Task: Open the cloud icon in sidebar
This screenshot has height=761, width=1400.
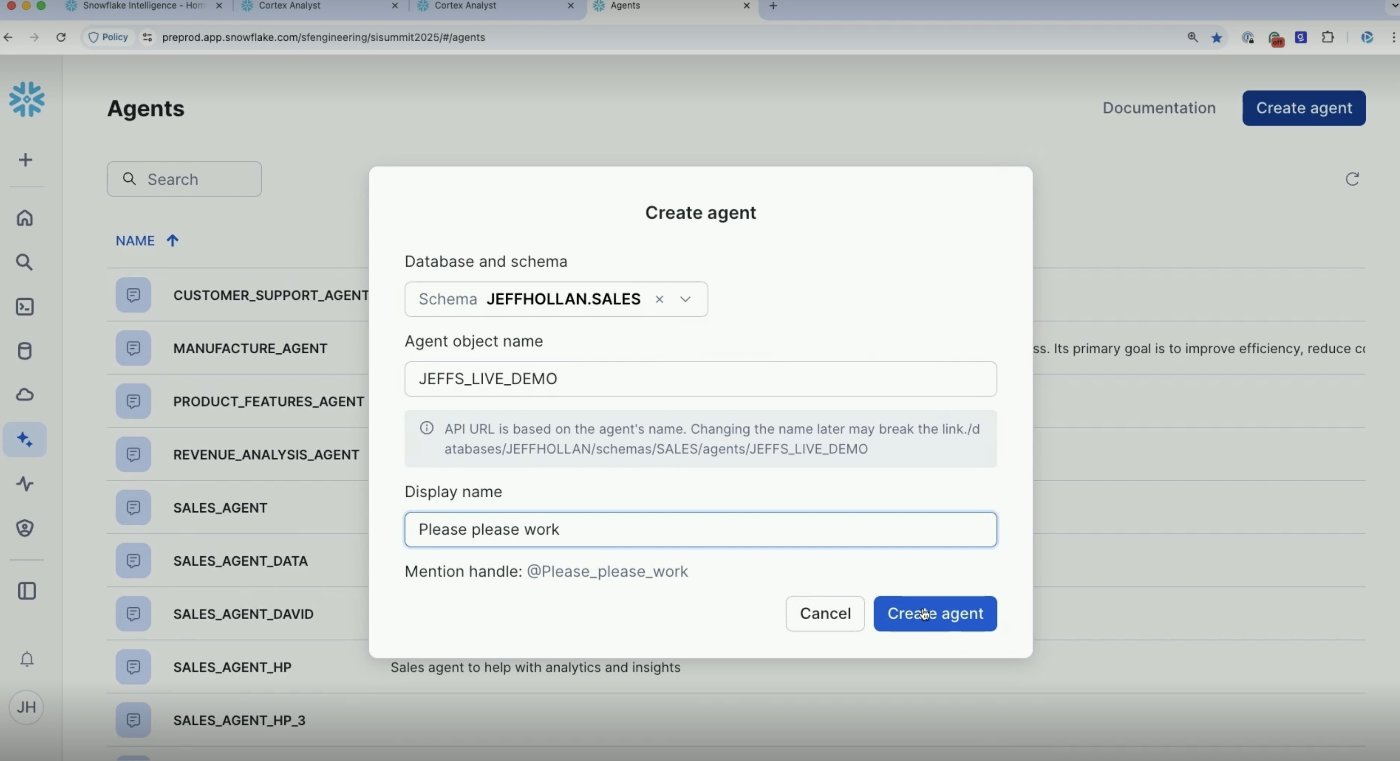Action: pos(25,395)
